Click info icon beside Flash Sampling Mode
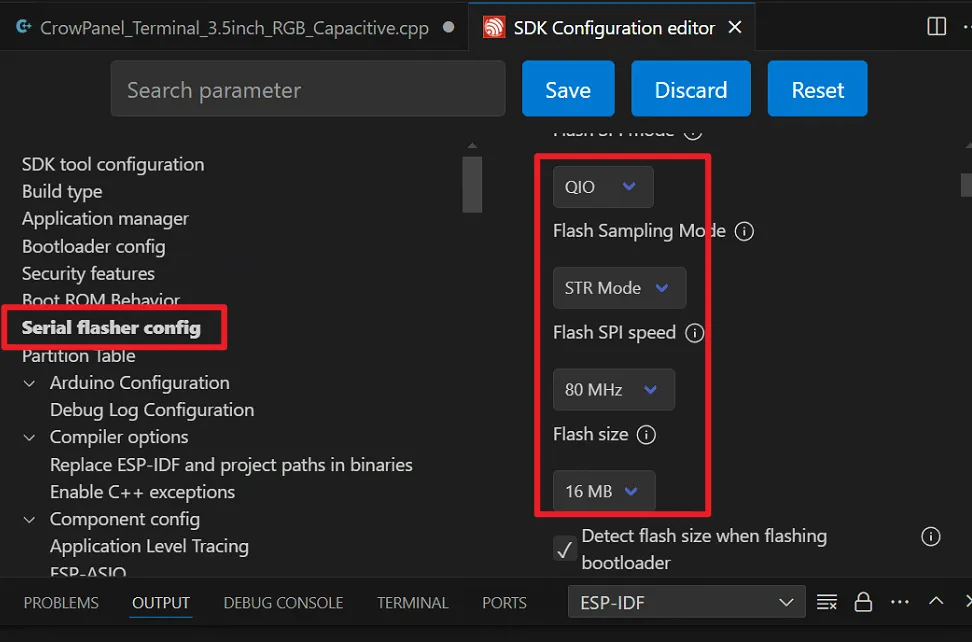 tap(744, 231)
